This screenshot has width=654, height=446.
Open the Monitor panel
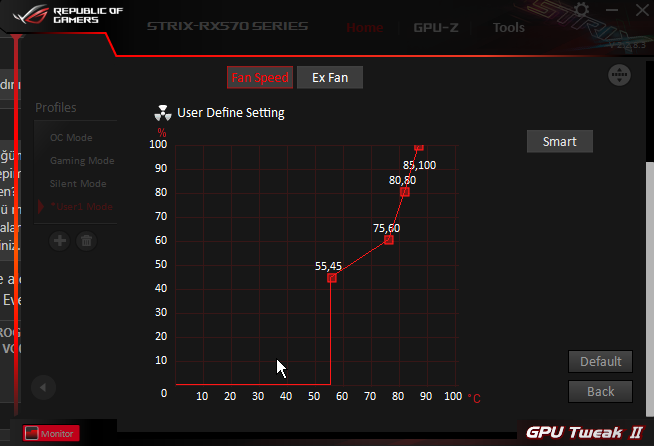(51, 433)
